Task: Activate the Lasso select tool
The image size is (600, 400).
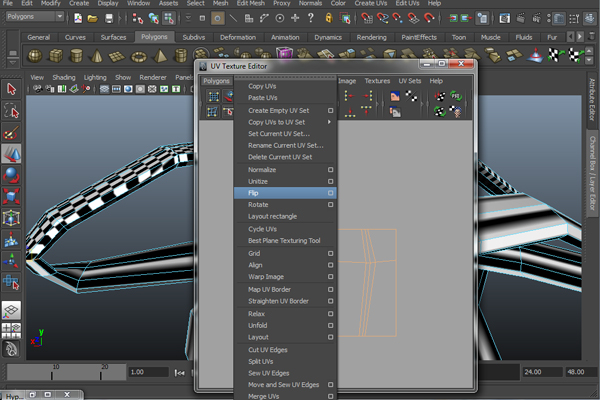Action: 11,111
